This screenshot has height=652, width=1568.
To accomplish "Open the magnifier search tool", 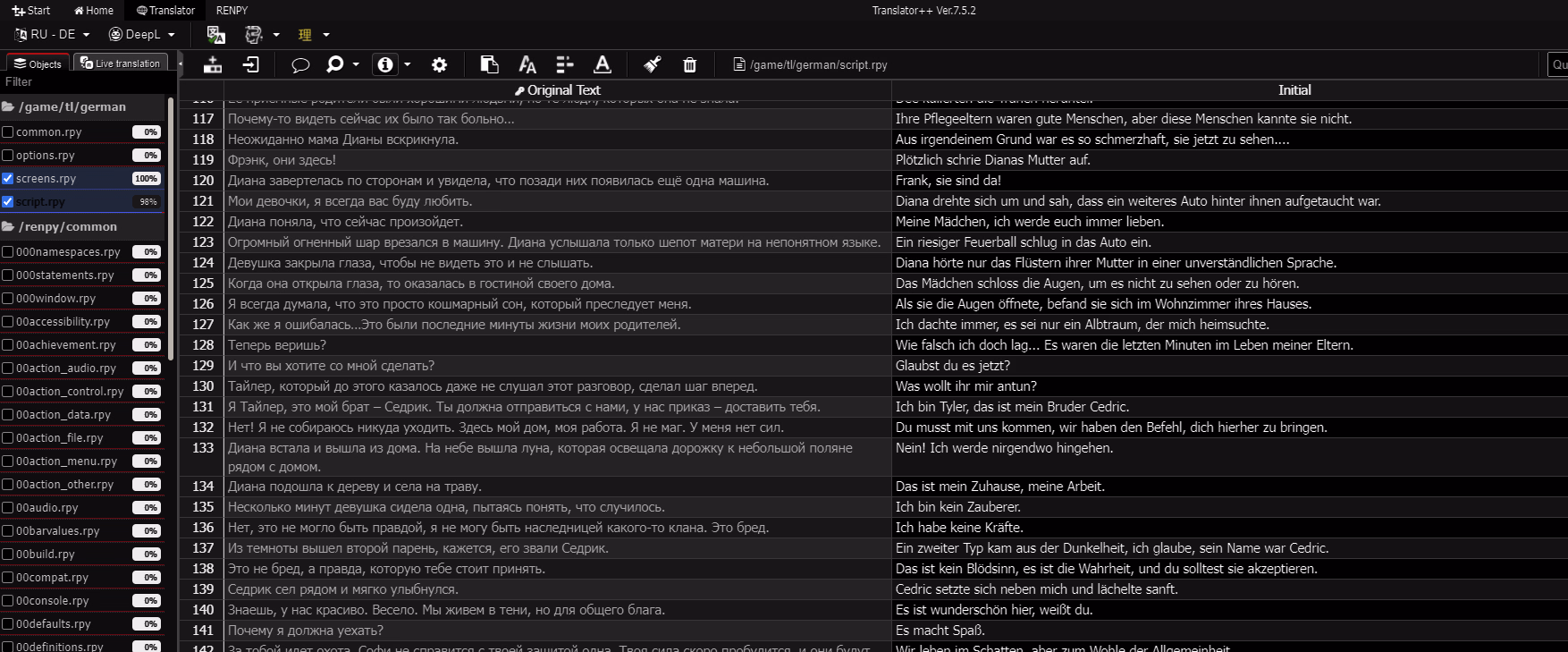I will 335,64.
